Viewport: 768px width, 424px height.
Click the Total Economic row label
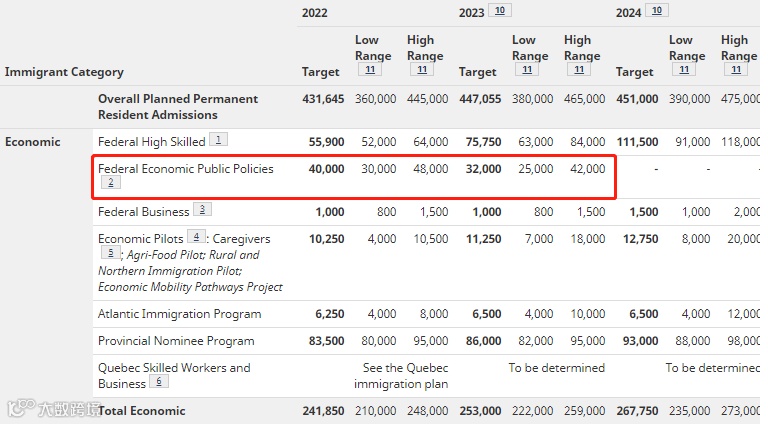point(141,411)
